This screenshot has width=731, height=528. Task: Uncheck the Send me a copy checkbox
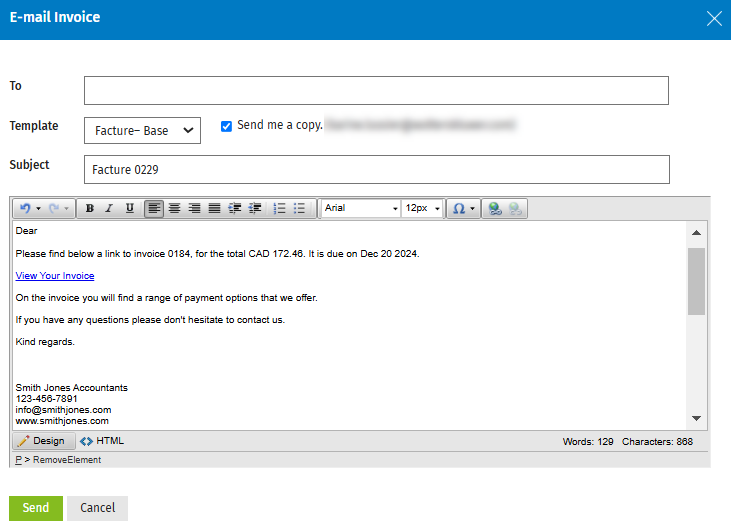coord(226,126)
